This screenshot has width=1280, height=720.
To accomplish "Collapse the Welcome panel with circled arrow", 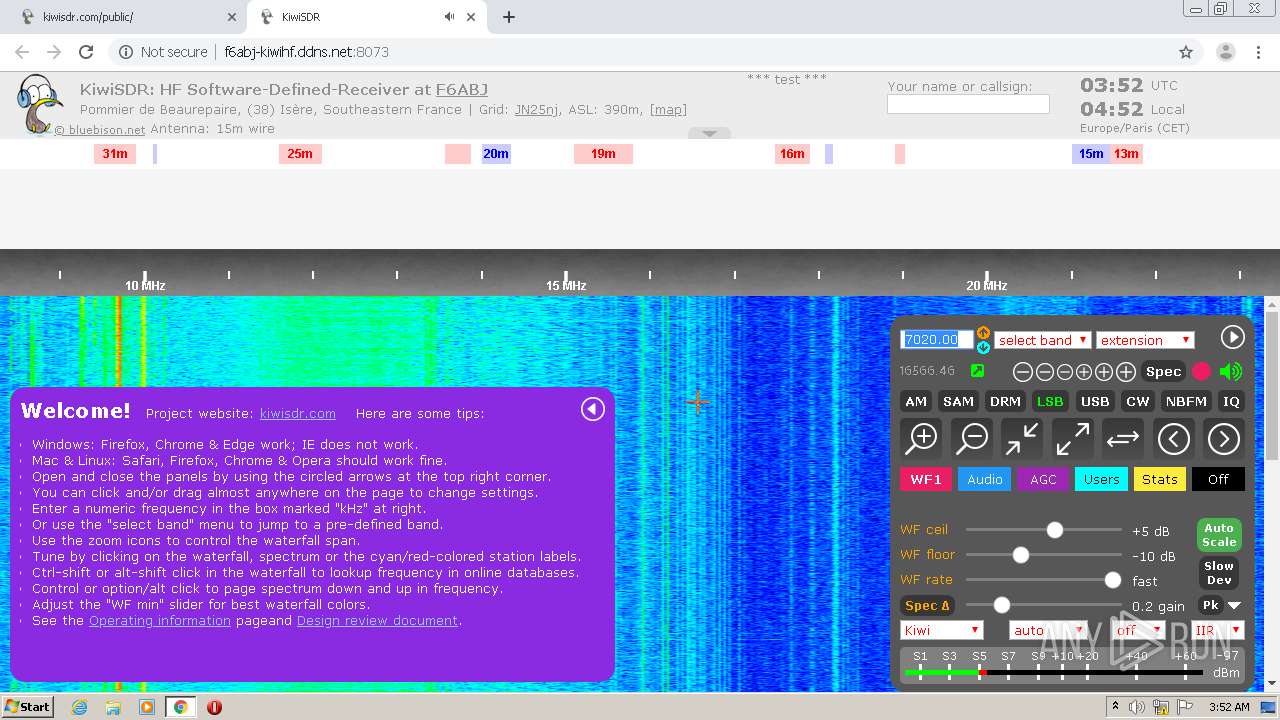I will tap(593, 409).
